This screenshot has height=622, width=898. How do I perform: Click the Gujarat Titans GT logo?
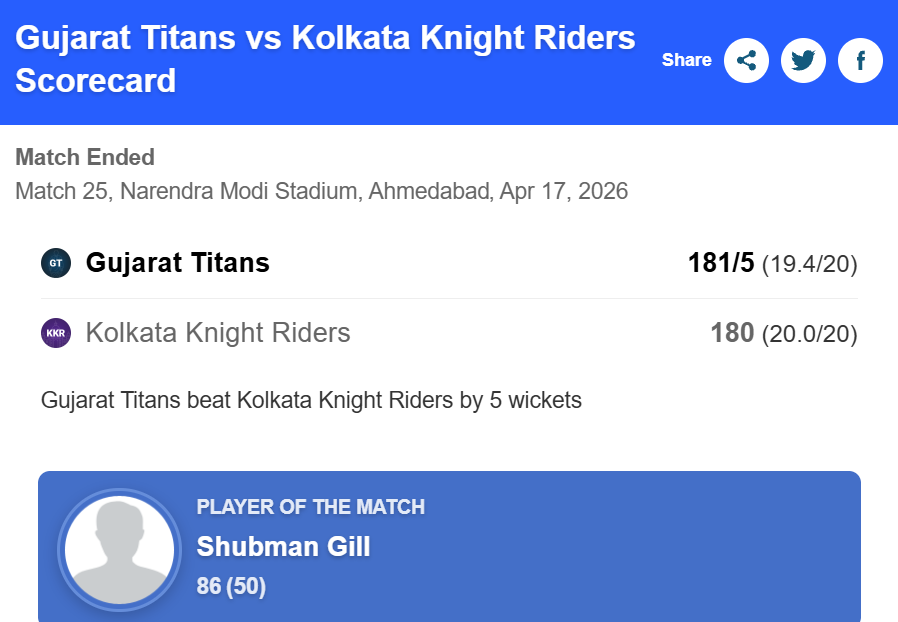coord(56,263)
